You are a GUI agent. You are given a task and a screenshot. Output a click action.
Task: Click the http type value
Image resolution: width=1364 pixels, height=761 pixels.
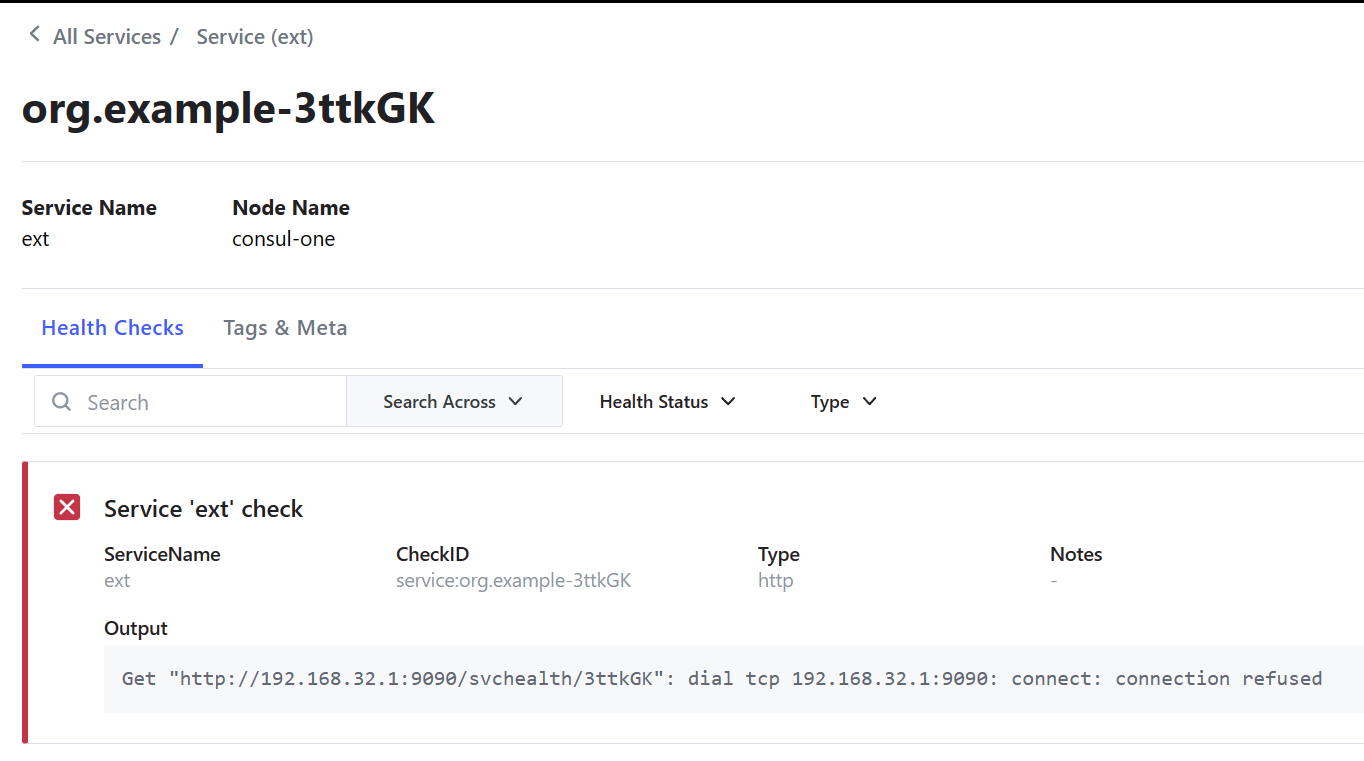tap(775, 581)
